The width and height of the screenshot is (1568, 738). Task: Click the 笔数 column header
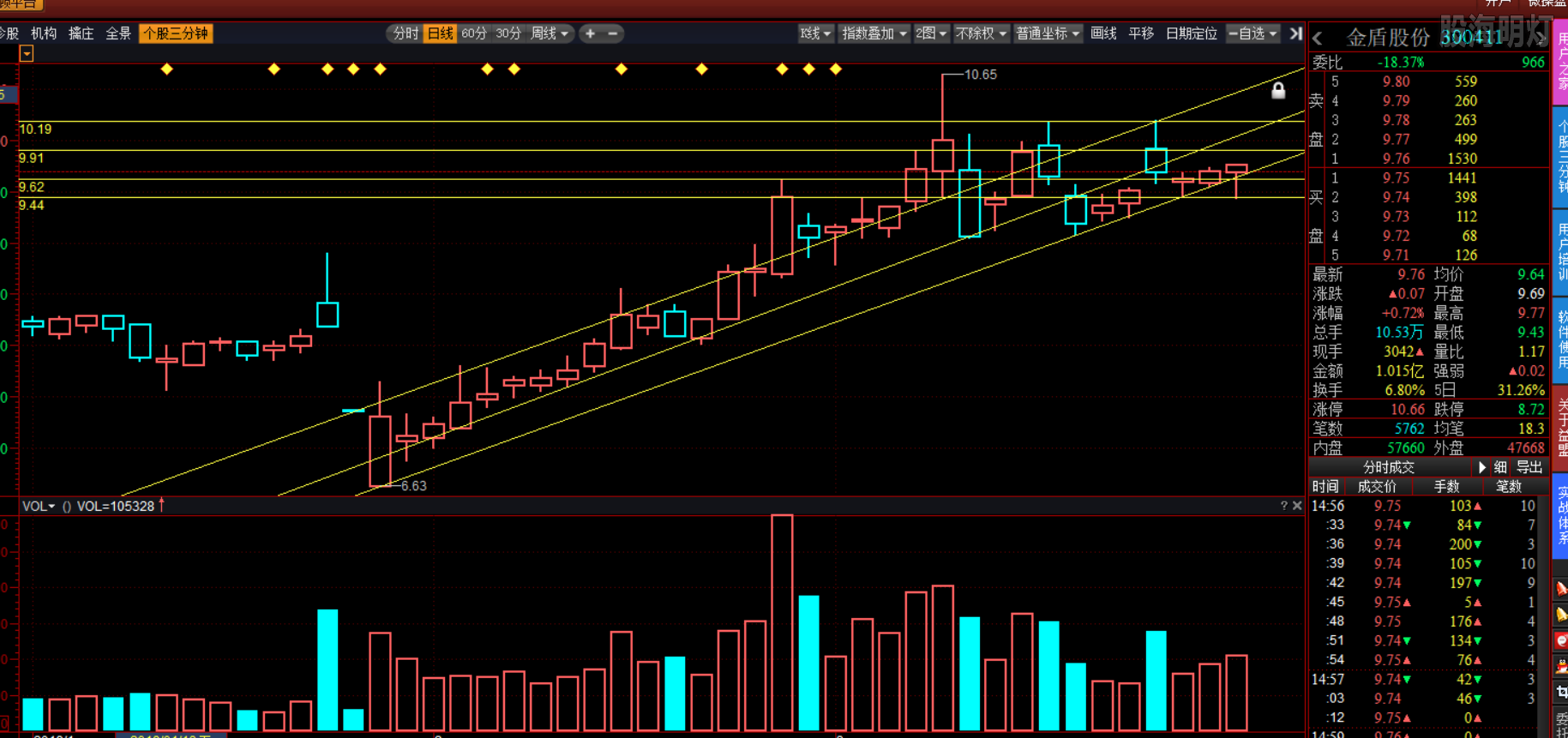[1509, 486]
